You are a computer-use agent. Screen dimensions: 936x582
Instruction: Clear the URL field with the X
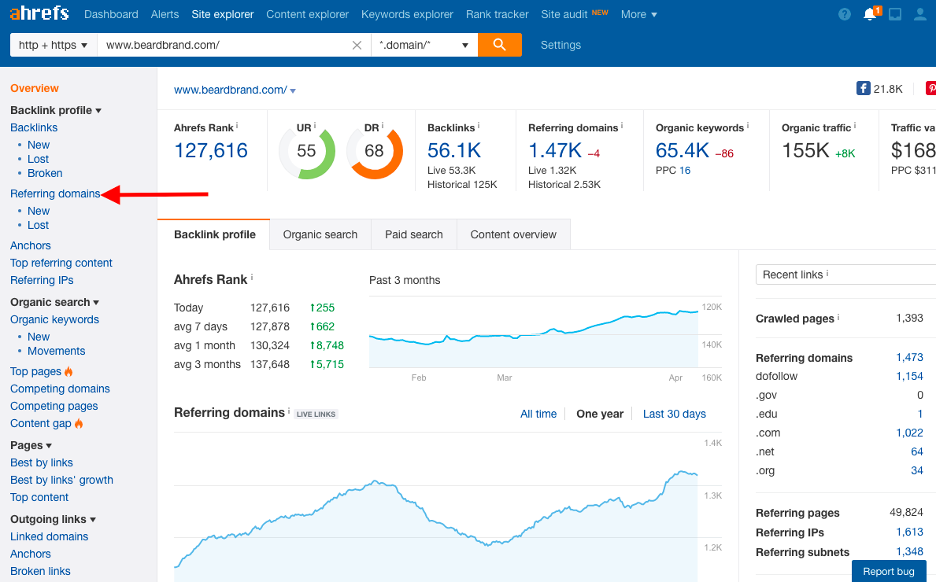(357, 45)
